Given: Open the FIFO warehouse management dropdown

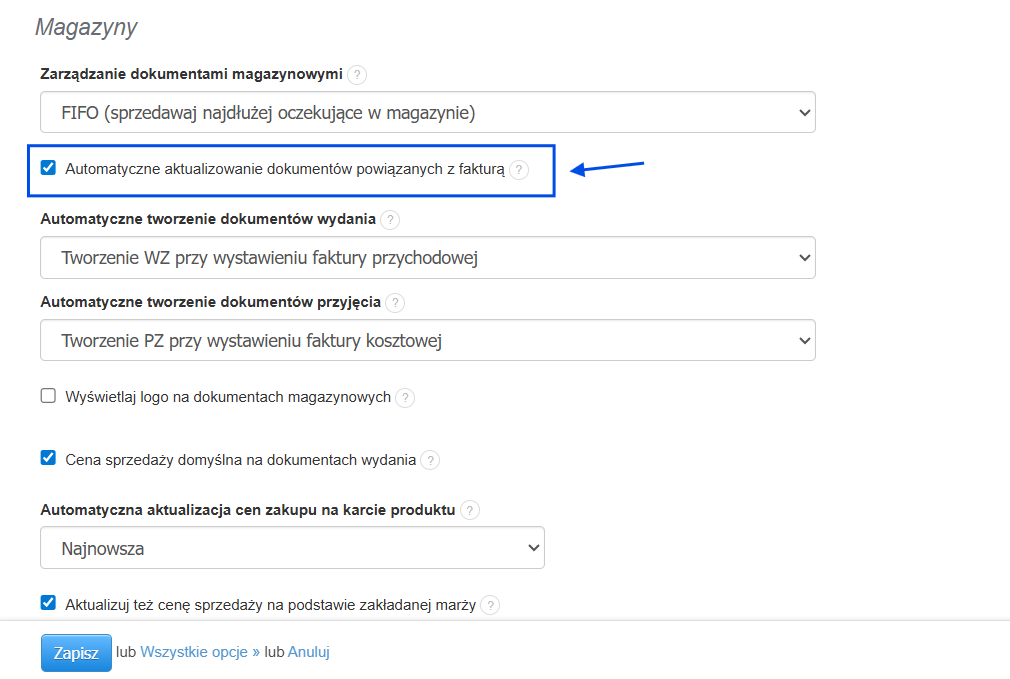Looking at the screenshot, I should tap(427, 112).
